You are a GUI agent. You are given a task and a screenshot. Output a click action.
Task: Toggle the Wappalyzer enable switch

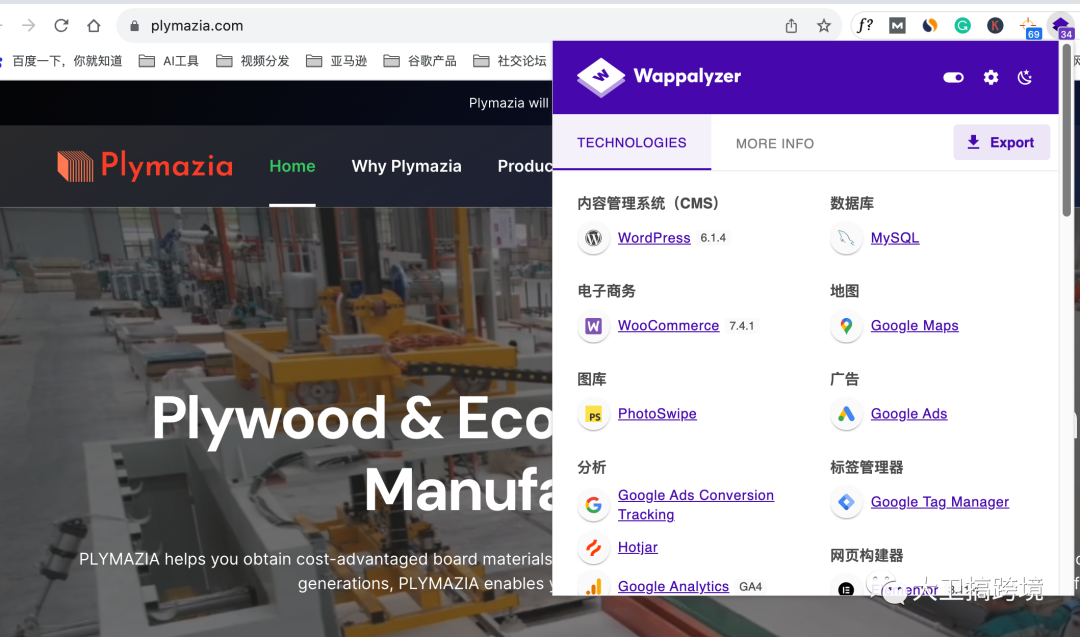point(953,77)
